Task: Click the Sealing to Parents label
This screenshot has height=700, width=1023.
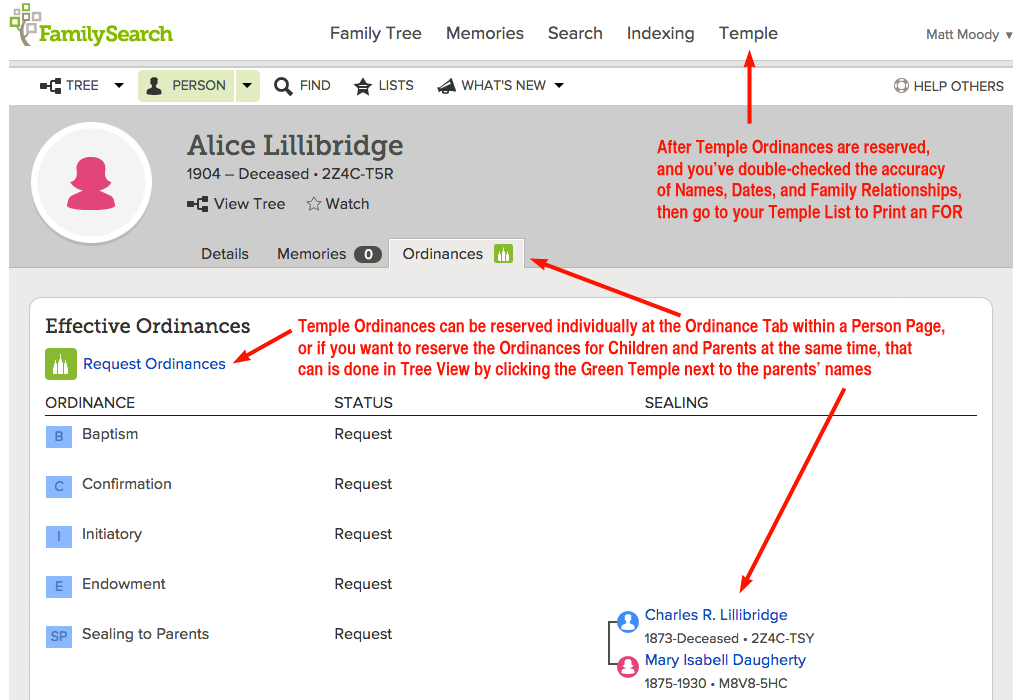Action: coord(145,634)
